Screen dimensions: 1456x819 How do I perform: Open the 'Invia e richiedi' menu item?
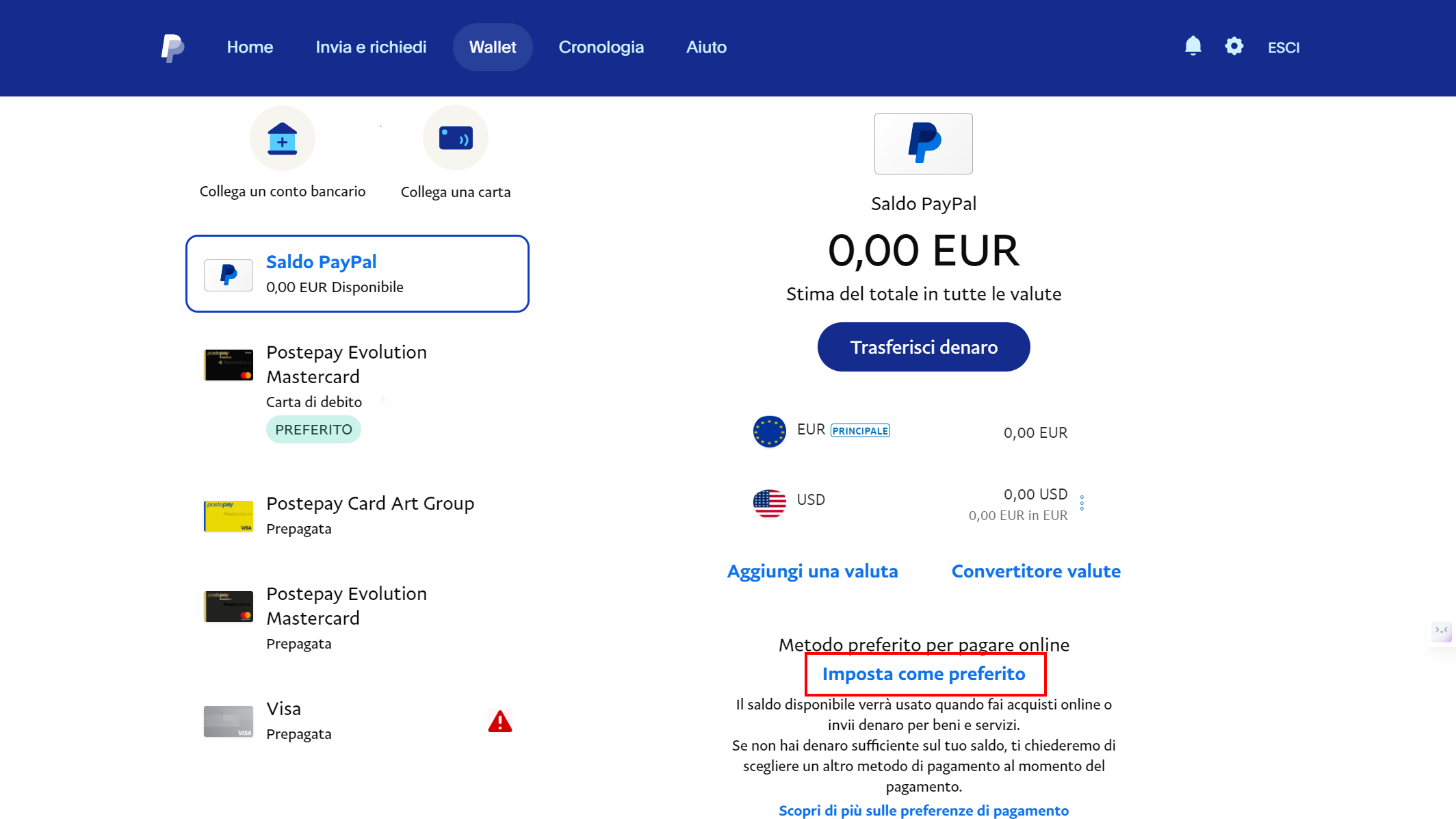[x=371, y=47]
